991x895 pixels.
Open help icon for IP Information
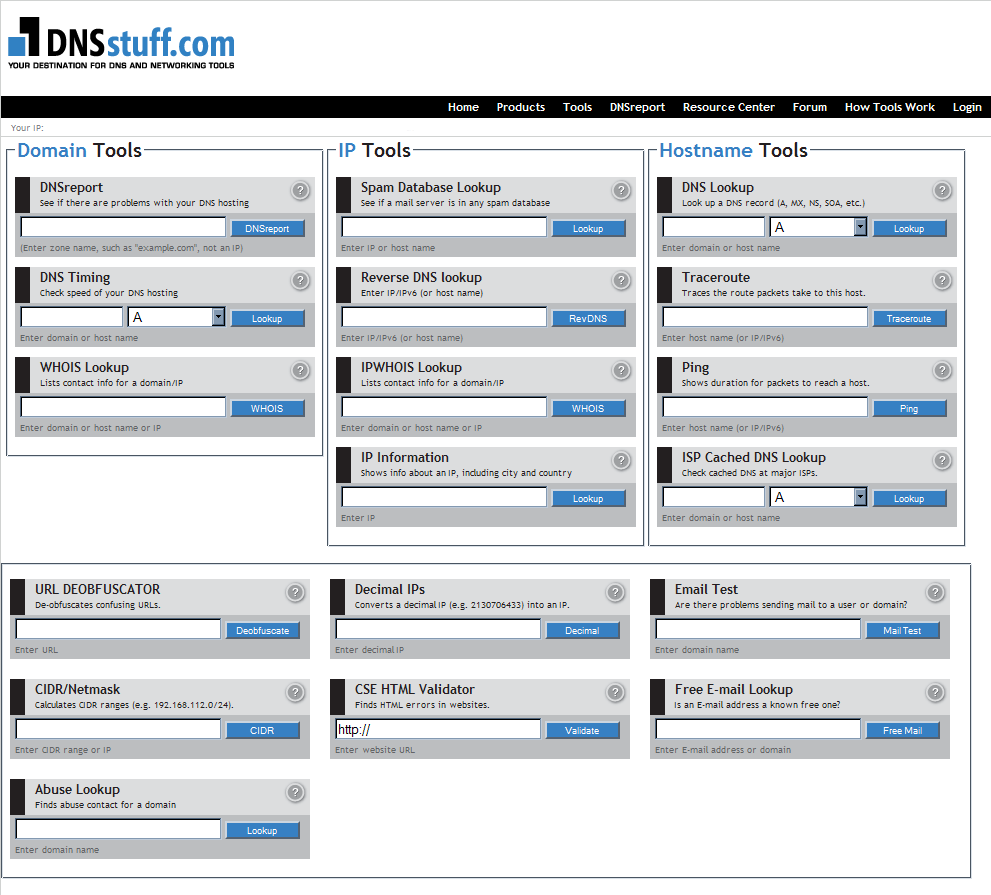tap(621, 460)
